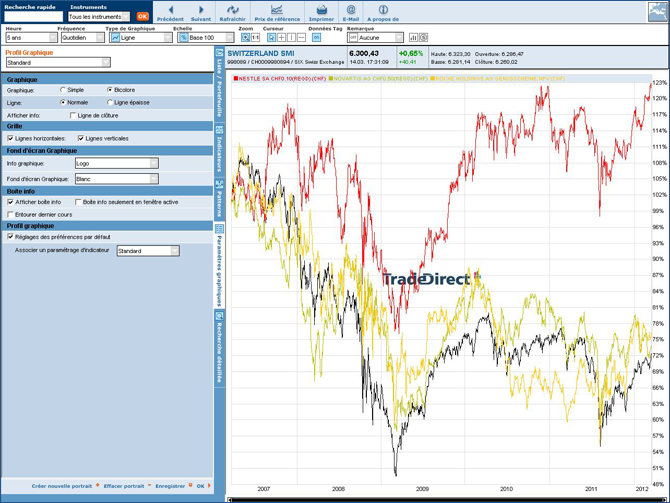Click the chart's horizontal scrollbar left arrow
This screenshot has width=670, height=503.
tap(229, 500)
